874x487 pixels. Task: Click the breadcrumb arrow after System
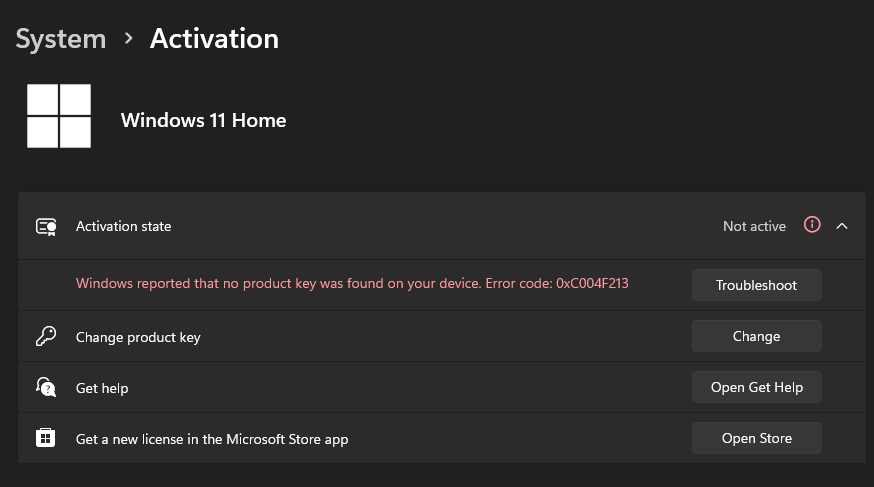point(129,38)
